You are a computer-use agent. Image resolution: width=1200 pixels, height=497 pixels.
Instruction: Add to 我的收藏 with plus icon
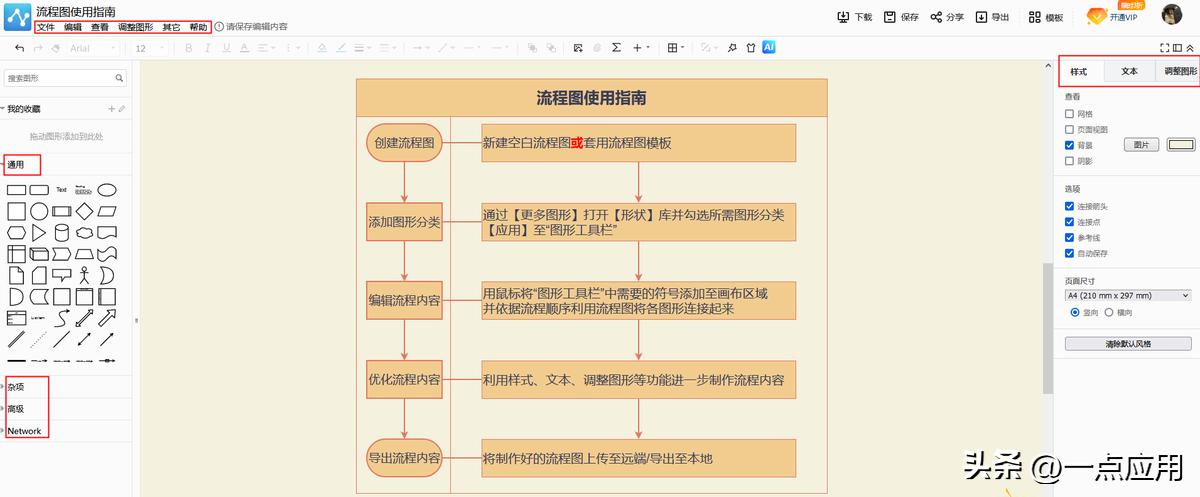click(x=112, y=108)
